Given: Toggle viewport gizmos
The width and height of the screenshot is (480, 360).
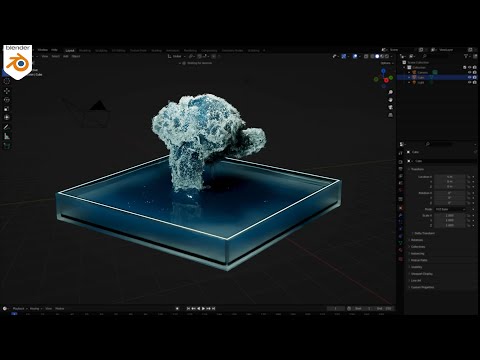Looking at the screenshot, I should [344, 56].
